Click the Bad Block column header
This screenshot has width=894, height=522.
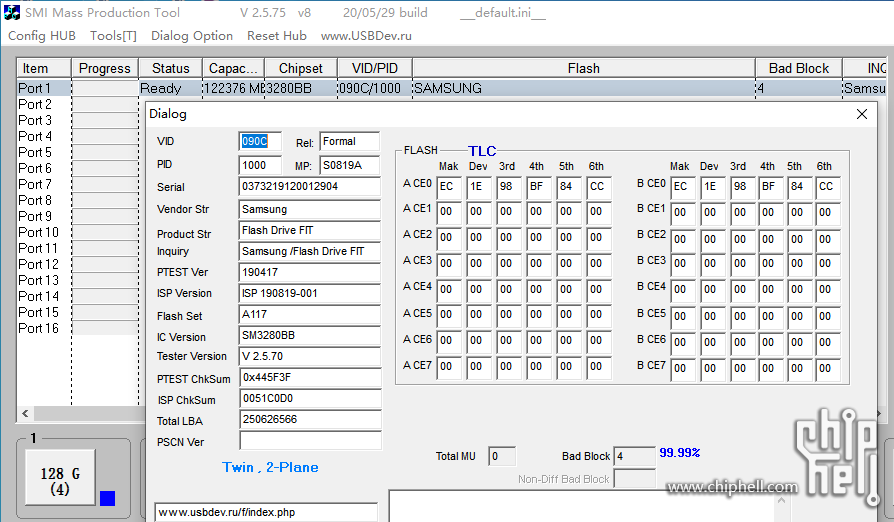pos(798,68)
